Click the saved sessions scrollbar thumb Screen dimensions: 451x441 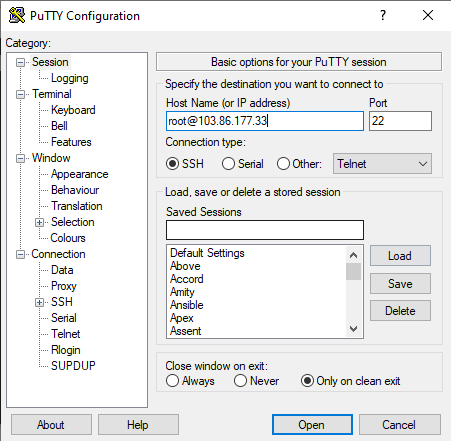(x=353, y=272)
